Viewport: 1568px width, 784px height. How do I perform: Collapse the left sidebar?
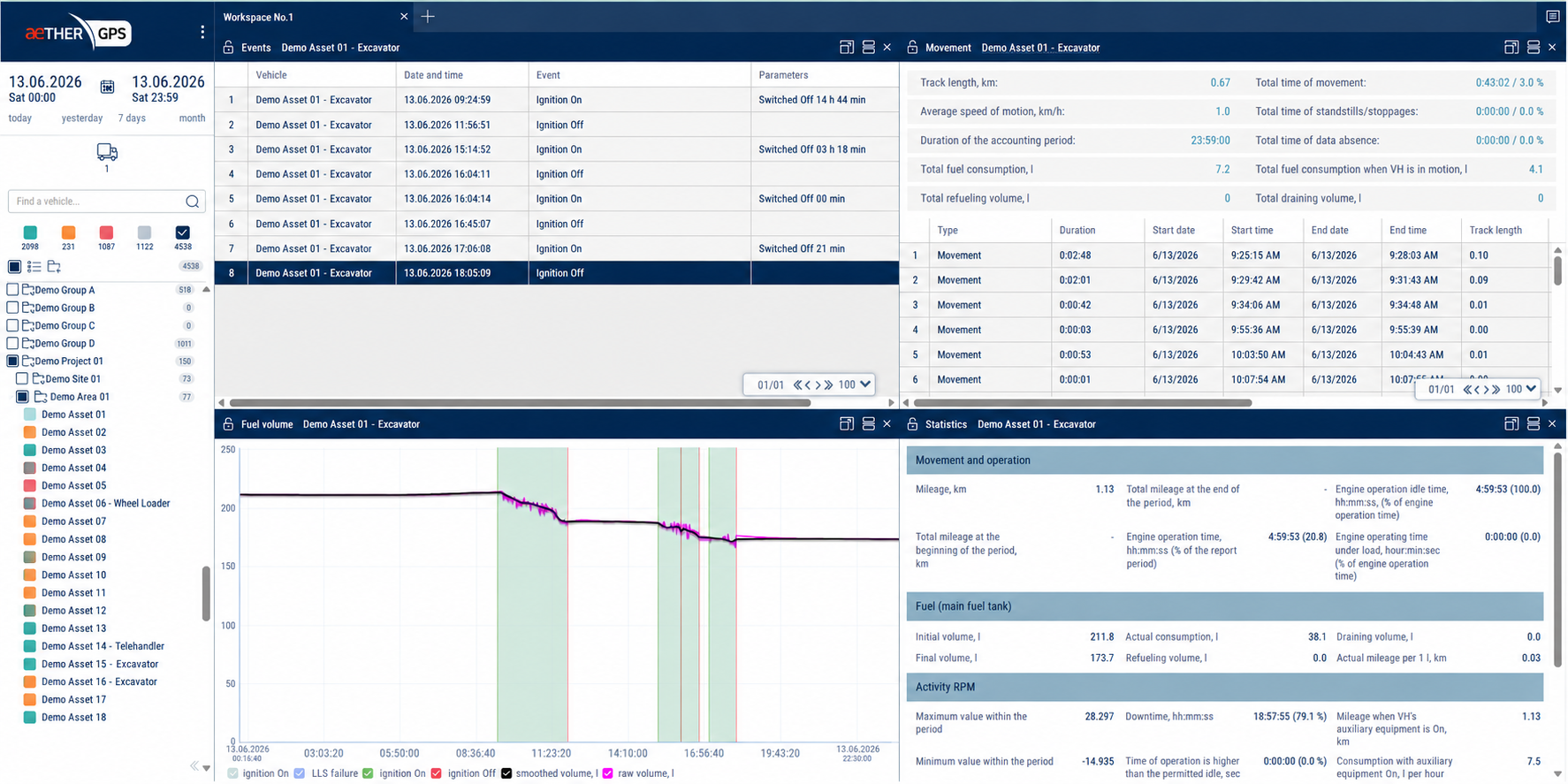click(194, 766)
